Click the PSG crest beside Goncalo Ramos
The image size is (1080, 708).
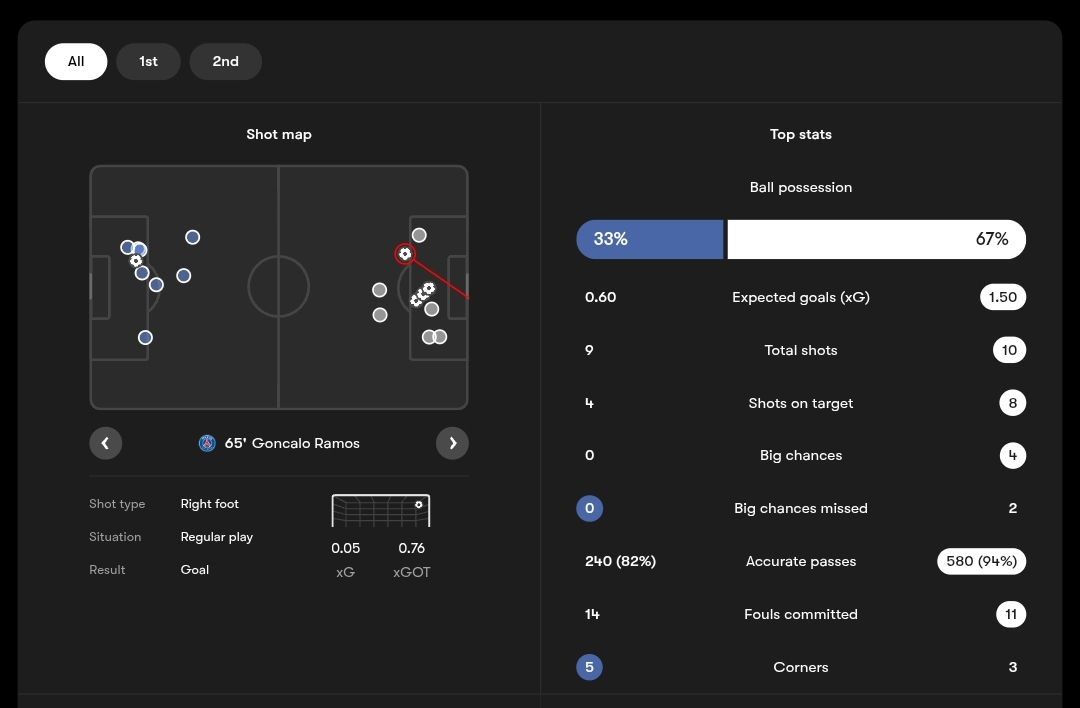(207, 443)
